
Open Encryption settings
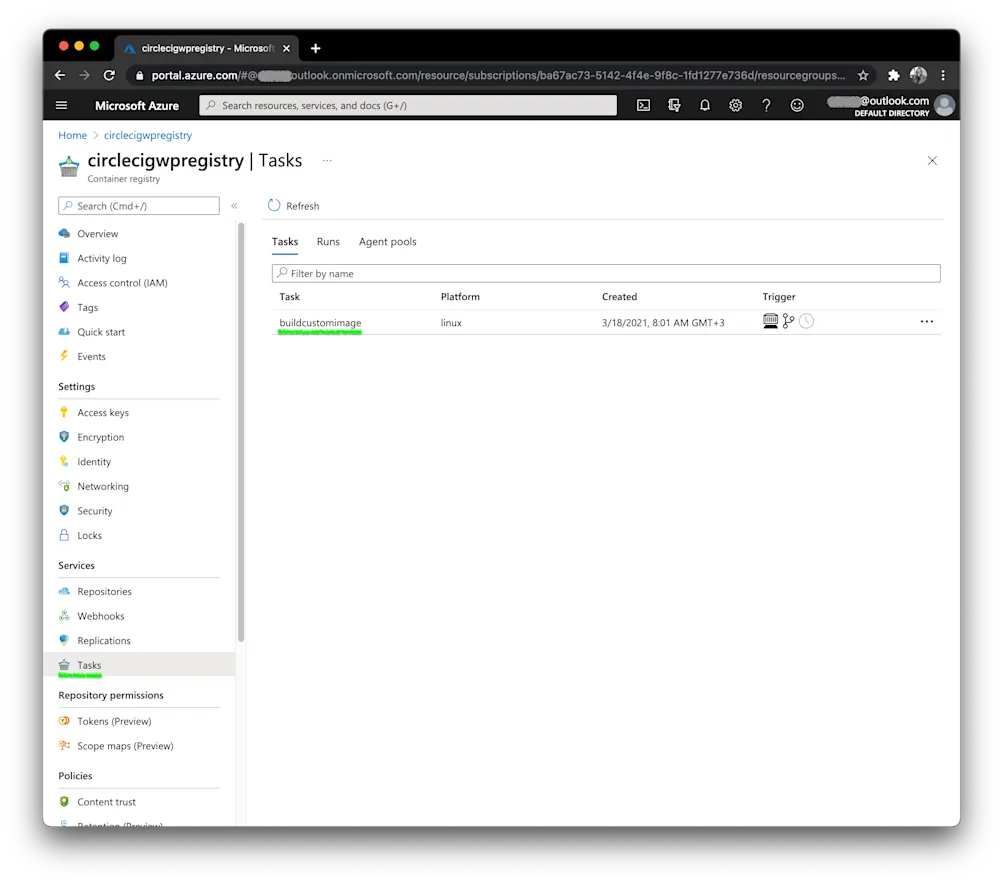[100, 438]
